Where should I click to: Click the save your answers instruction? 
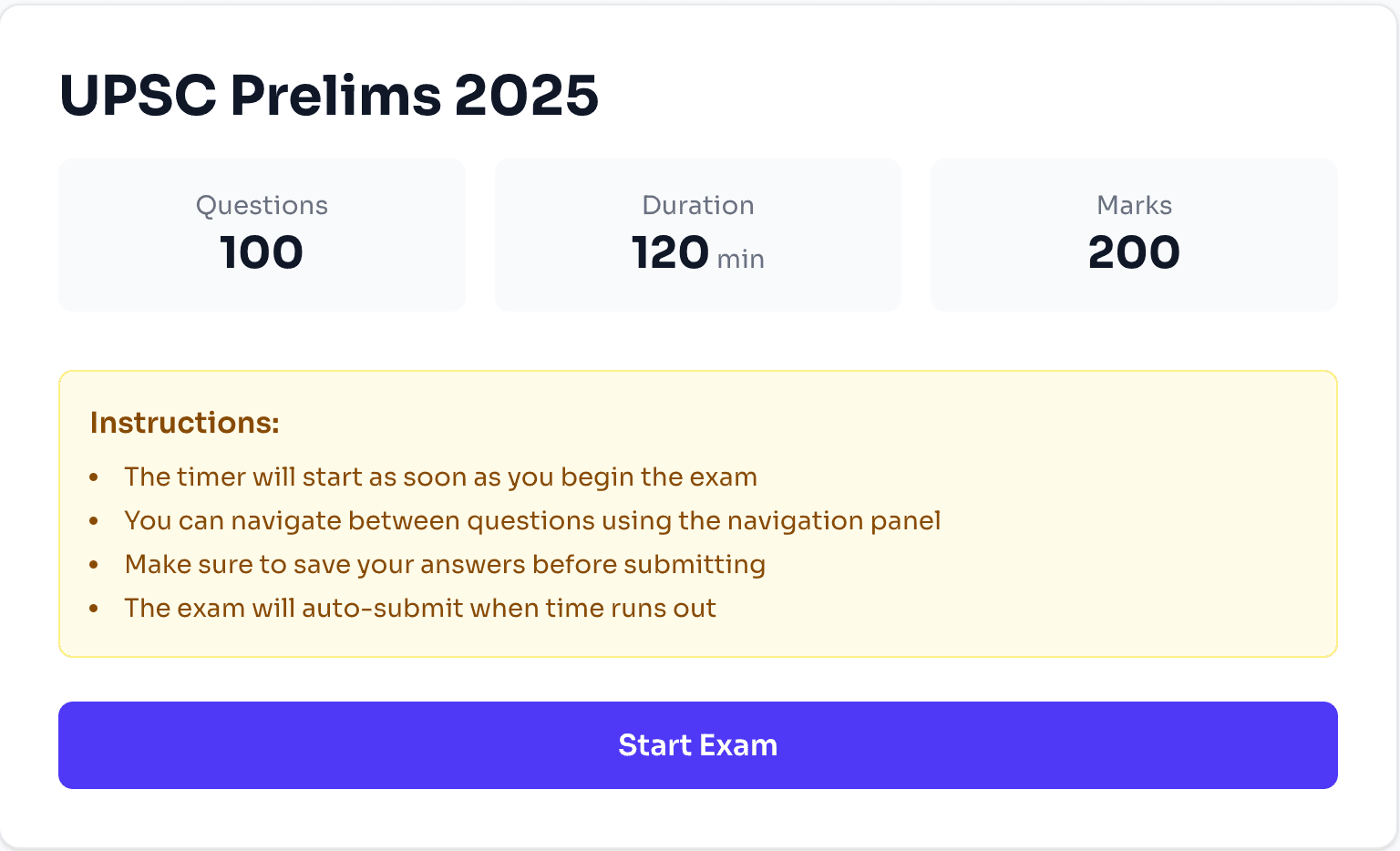[445, 564]
